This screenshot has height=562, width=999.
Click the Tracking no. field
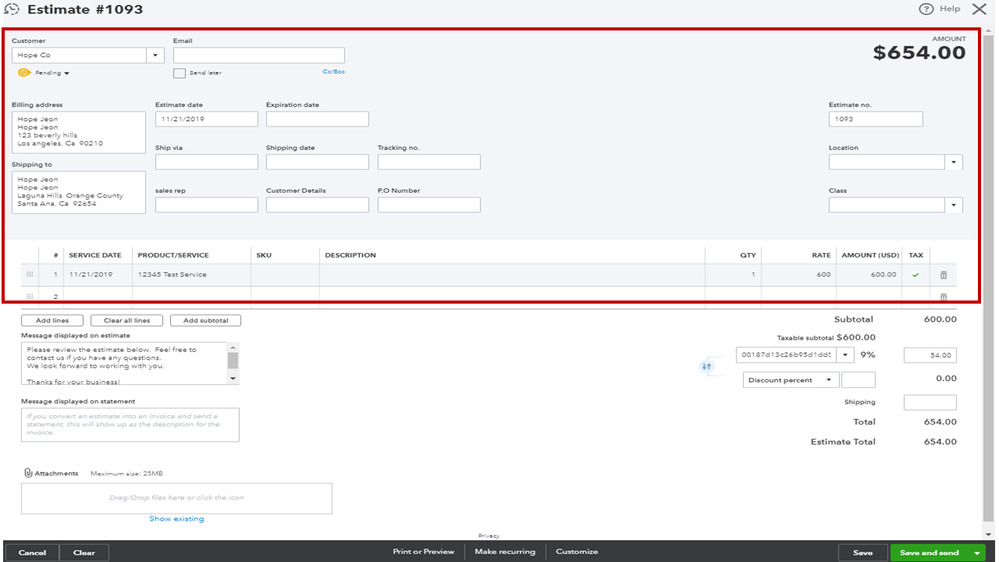[429, 162]
